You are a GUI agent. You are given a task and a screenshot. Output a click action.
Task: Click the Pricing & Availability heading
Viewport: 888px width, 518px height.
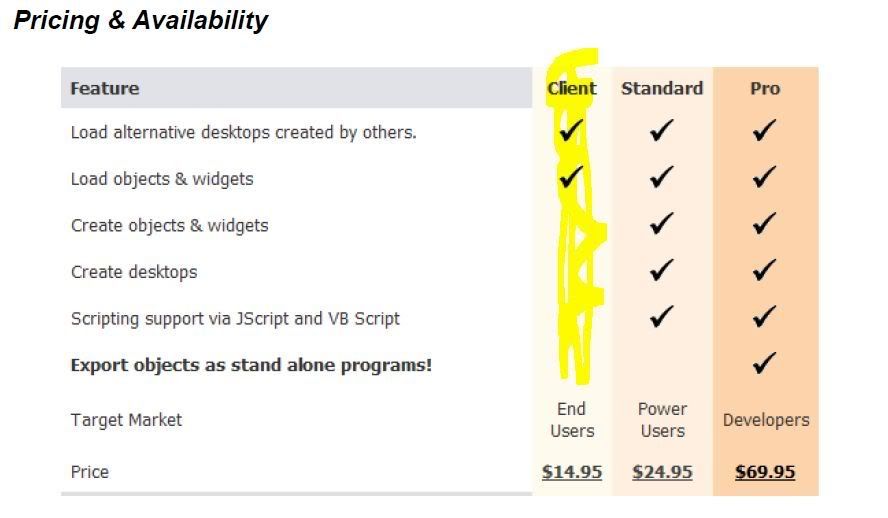pos(140,20)
